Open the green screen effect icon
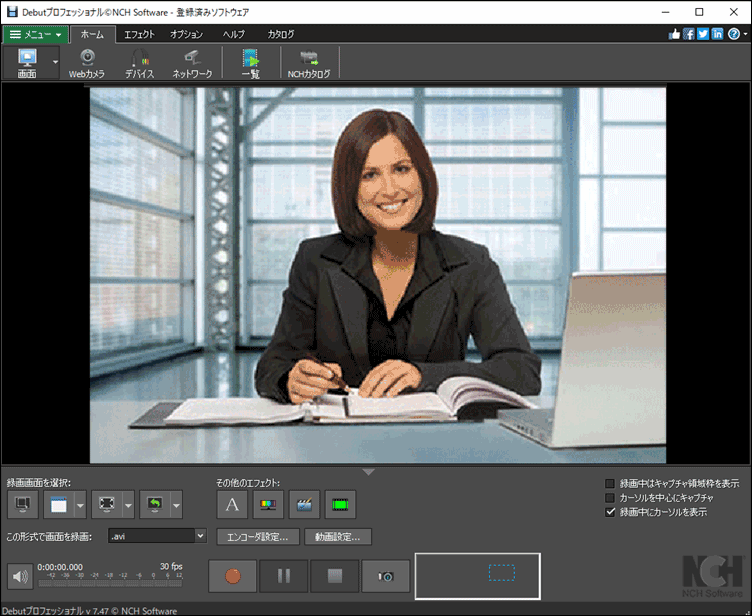 [x=340, y=504]
